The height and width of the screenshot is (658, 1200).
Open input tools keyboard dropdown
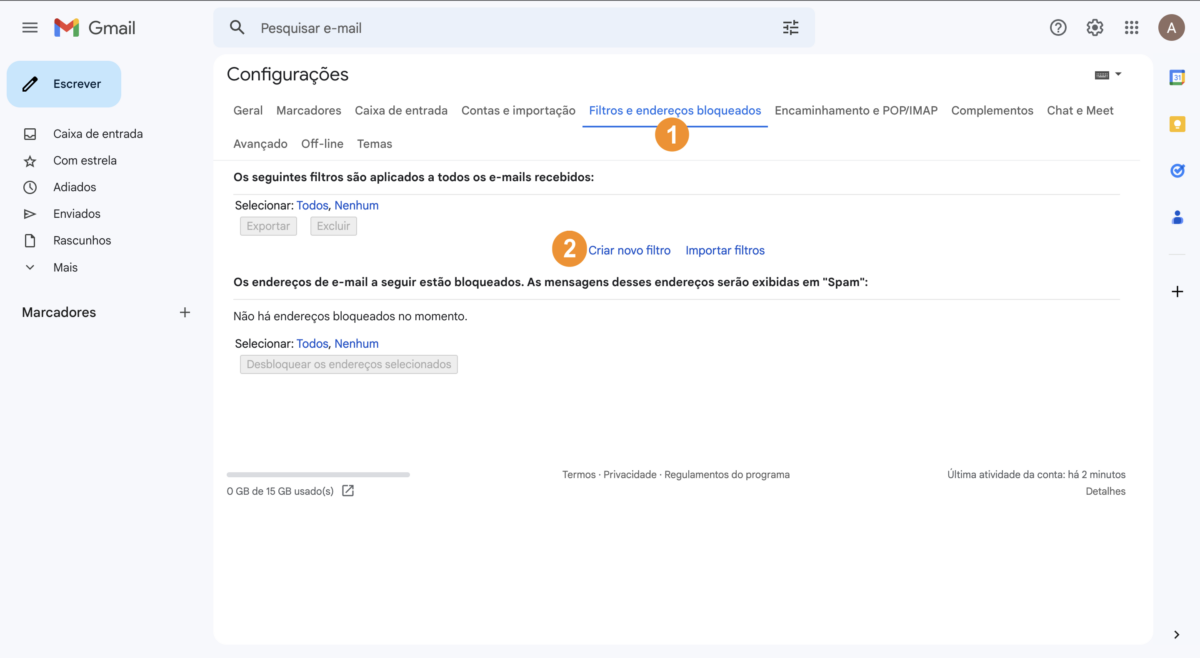point(1108,75)
